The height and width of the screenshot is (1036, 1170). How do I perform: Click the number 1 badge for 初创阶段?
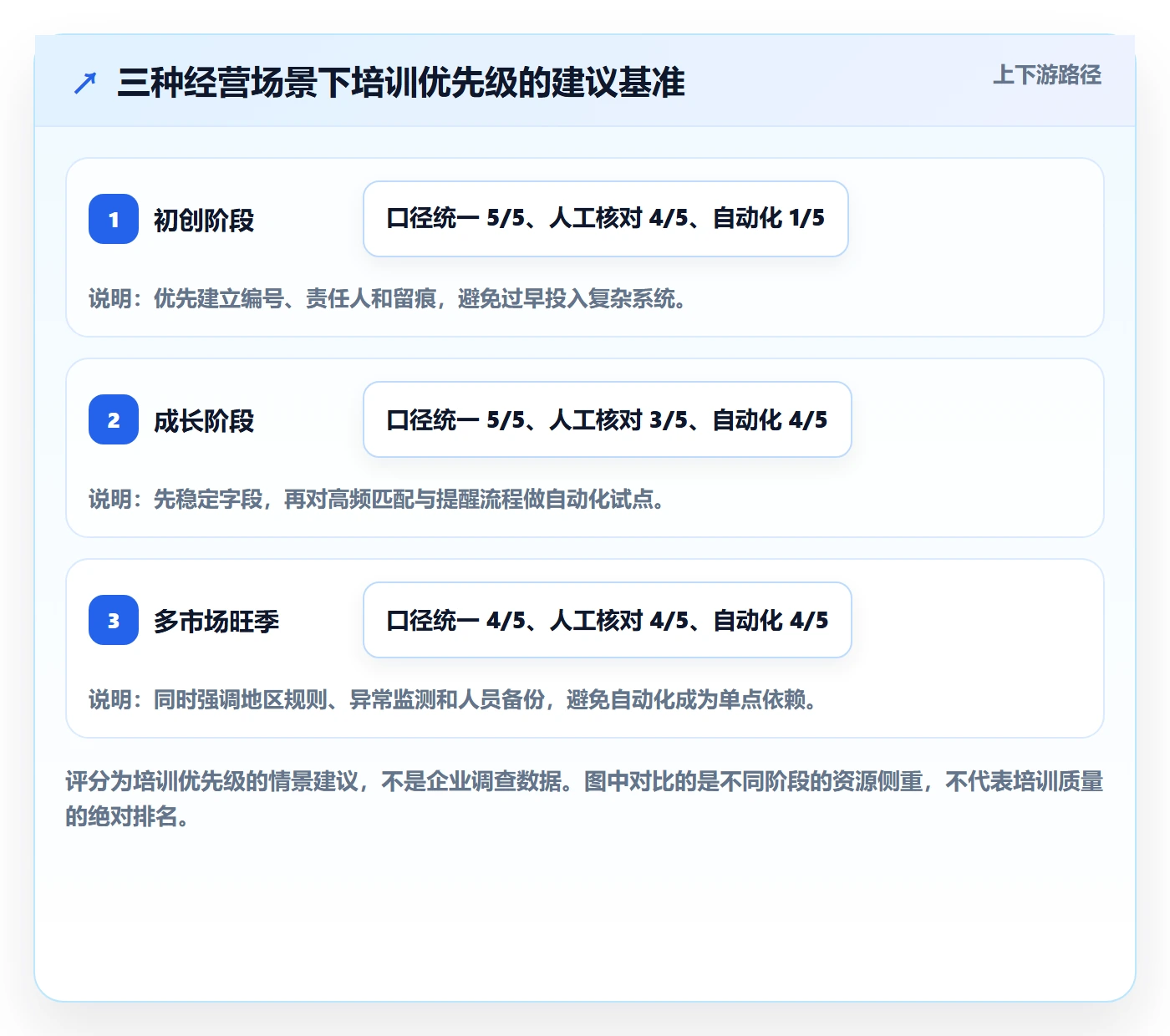coord(114,219)
